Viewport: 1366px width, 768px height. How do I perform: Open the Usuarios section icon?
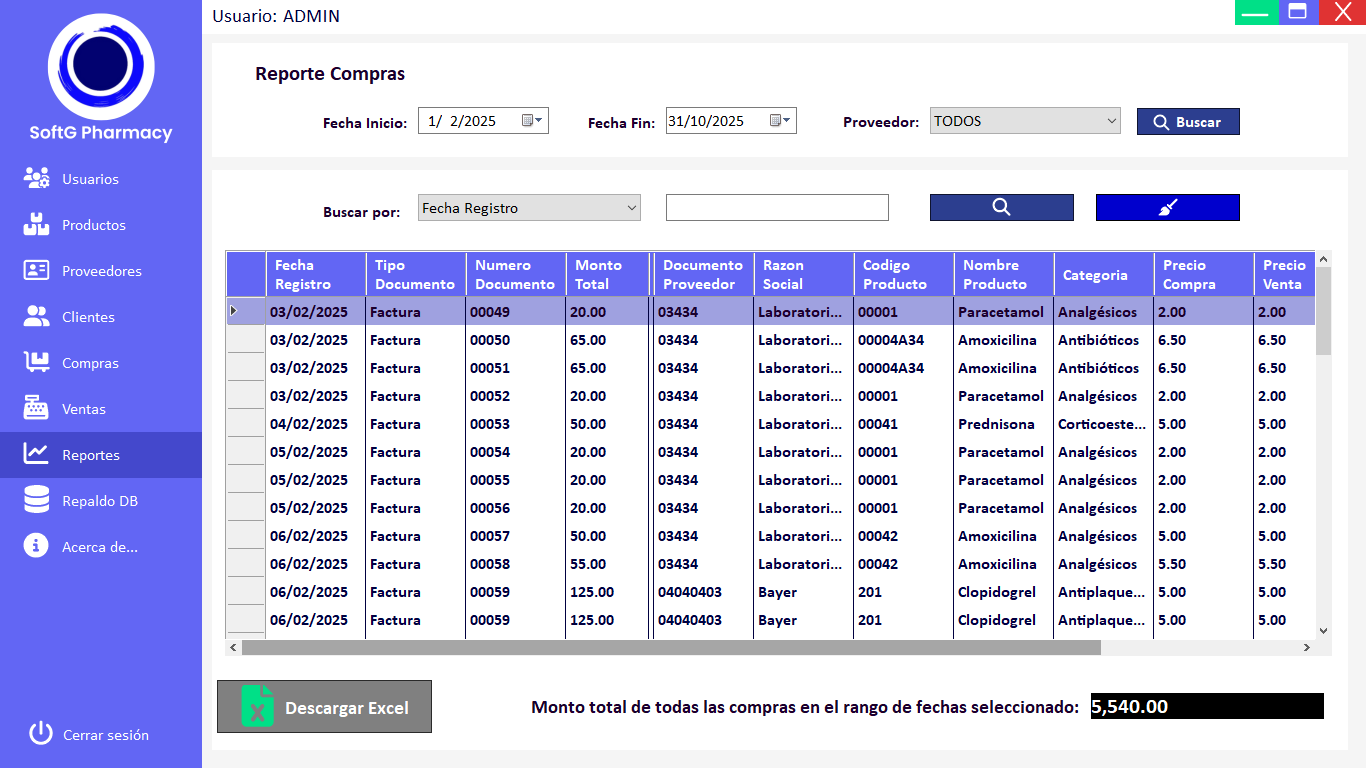point(37,179)
